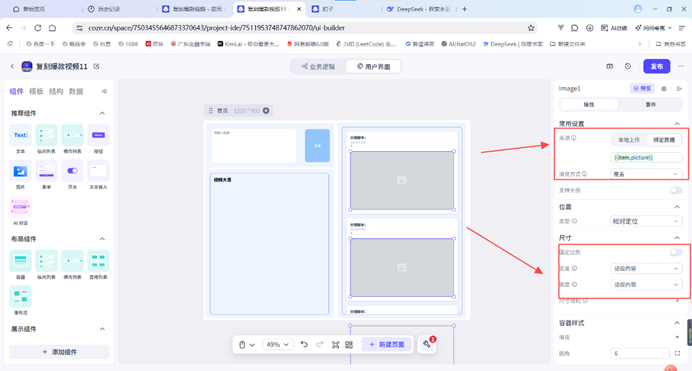Collapse the 展示组件 section
The image size is (692, 371).
pos(102,329)
